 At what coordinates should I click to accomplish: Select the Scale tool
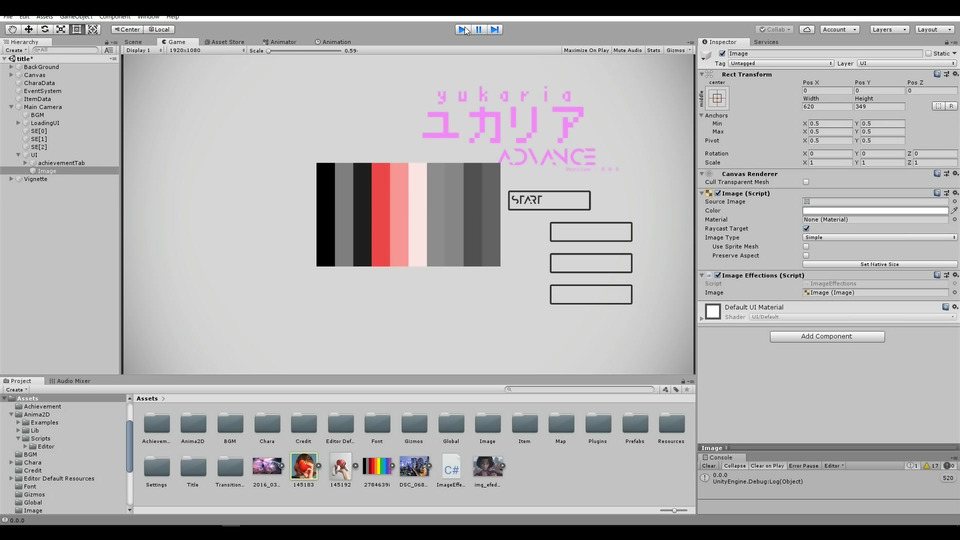[61, 29]
